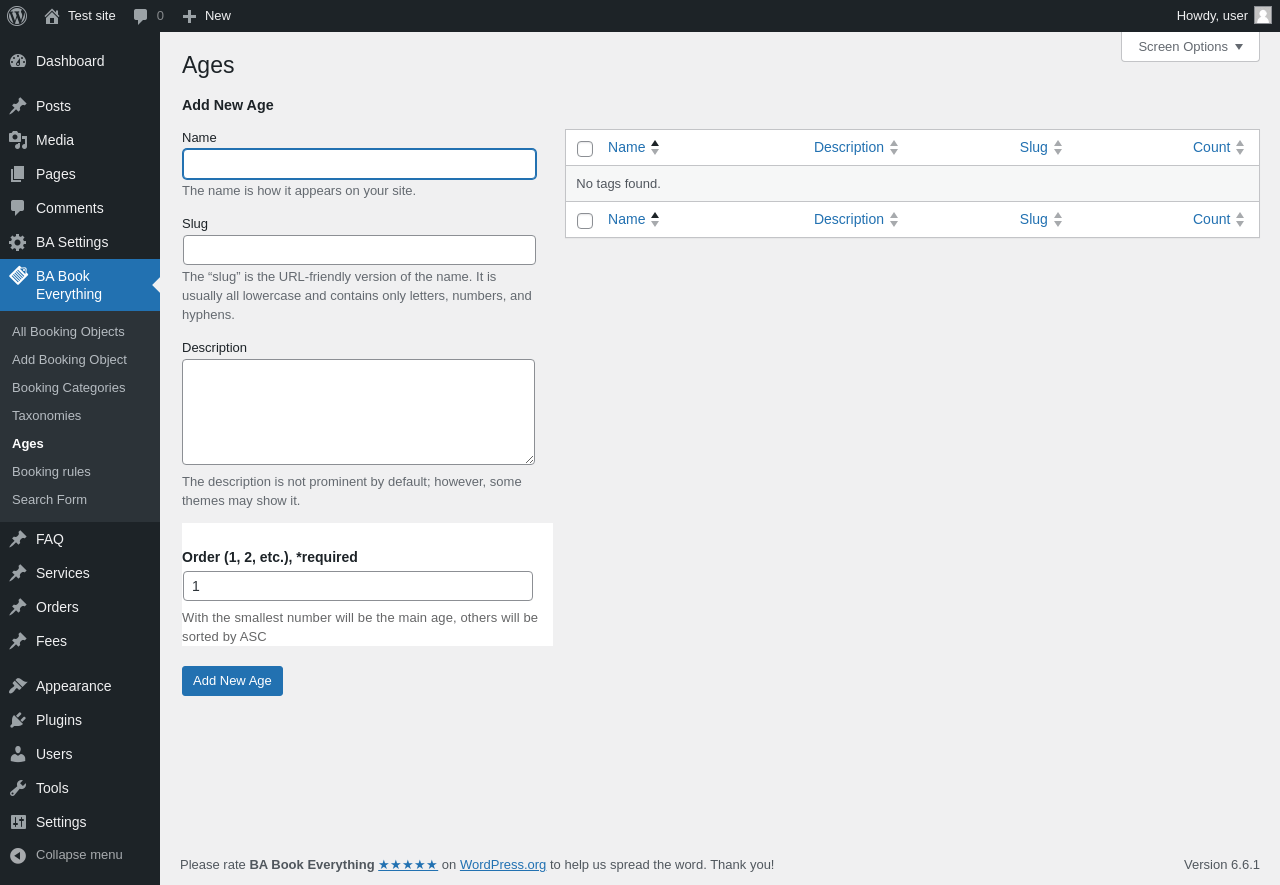Viewport: 1280px width, 885px height.
Task: Click the Test site link text
Action: tap(92, 16)
